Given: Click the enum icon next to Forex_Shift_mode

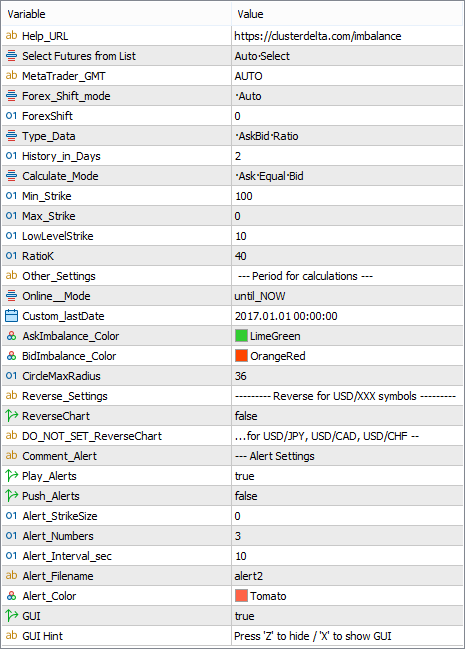Looking at the screenshot, I should pos(11,96).
